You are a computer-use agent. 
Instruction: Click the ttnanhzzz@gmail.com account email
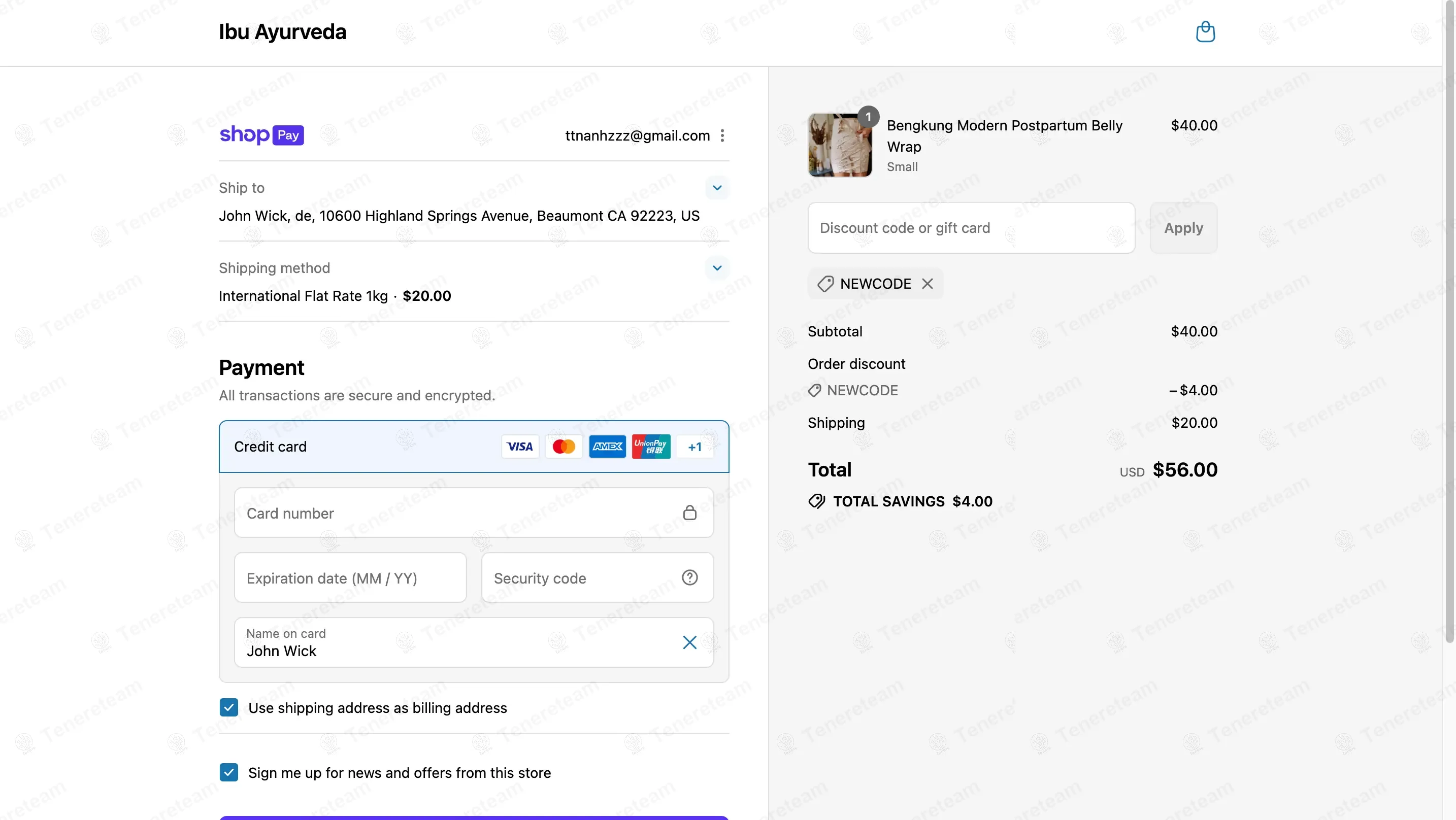click(x=638, y=135)
